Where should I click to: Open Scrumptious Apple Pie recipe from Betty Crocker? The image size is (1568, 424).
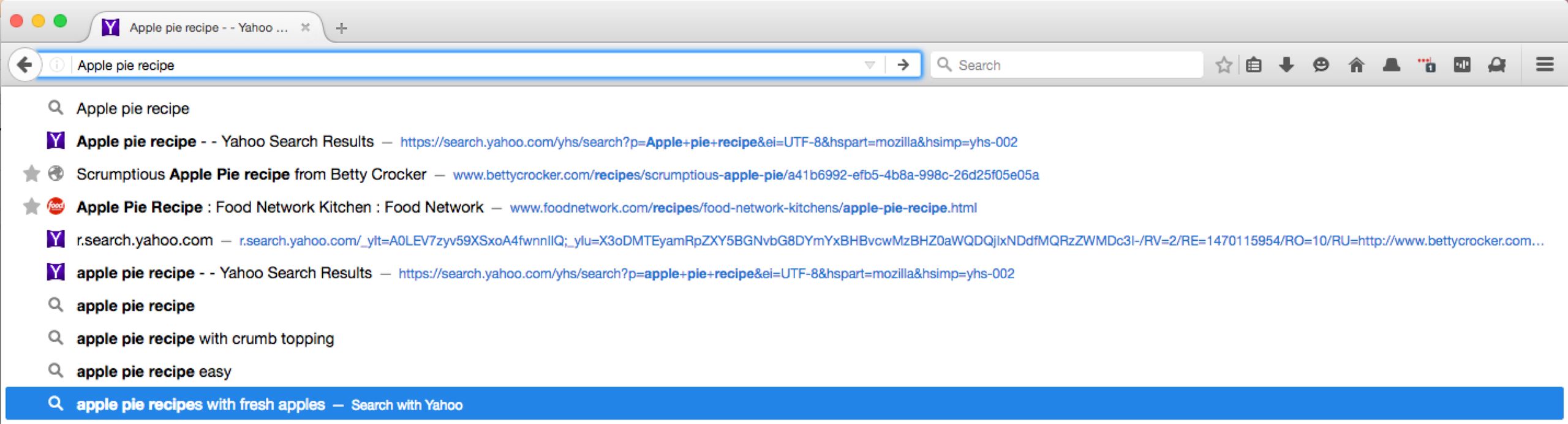click(784, 175)
